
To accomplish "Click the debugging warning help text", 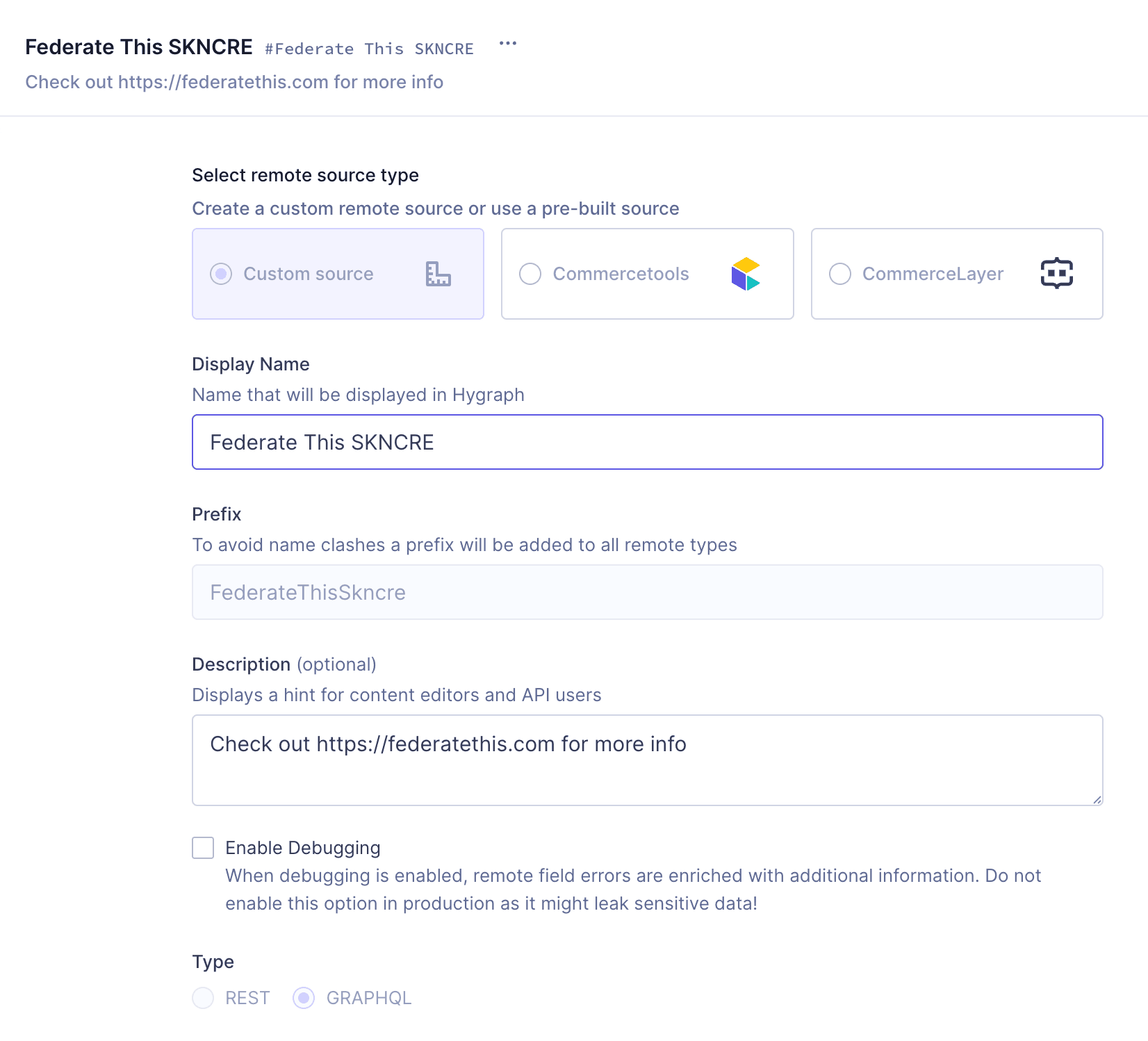I will coord(633,890).
